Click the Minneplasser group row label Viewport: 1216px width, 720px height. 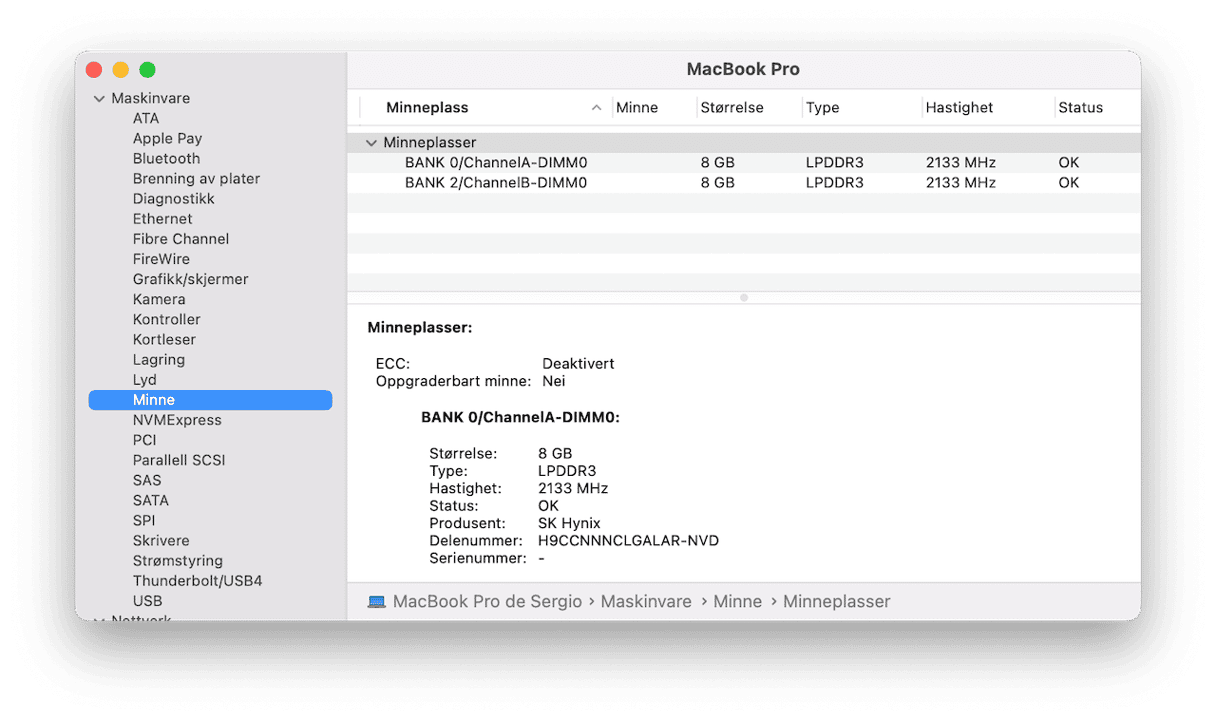(x=430, y=143)
